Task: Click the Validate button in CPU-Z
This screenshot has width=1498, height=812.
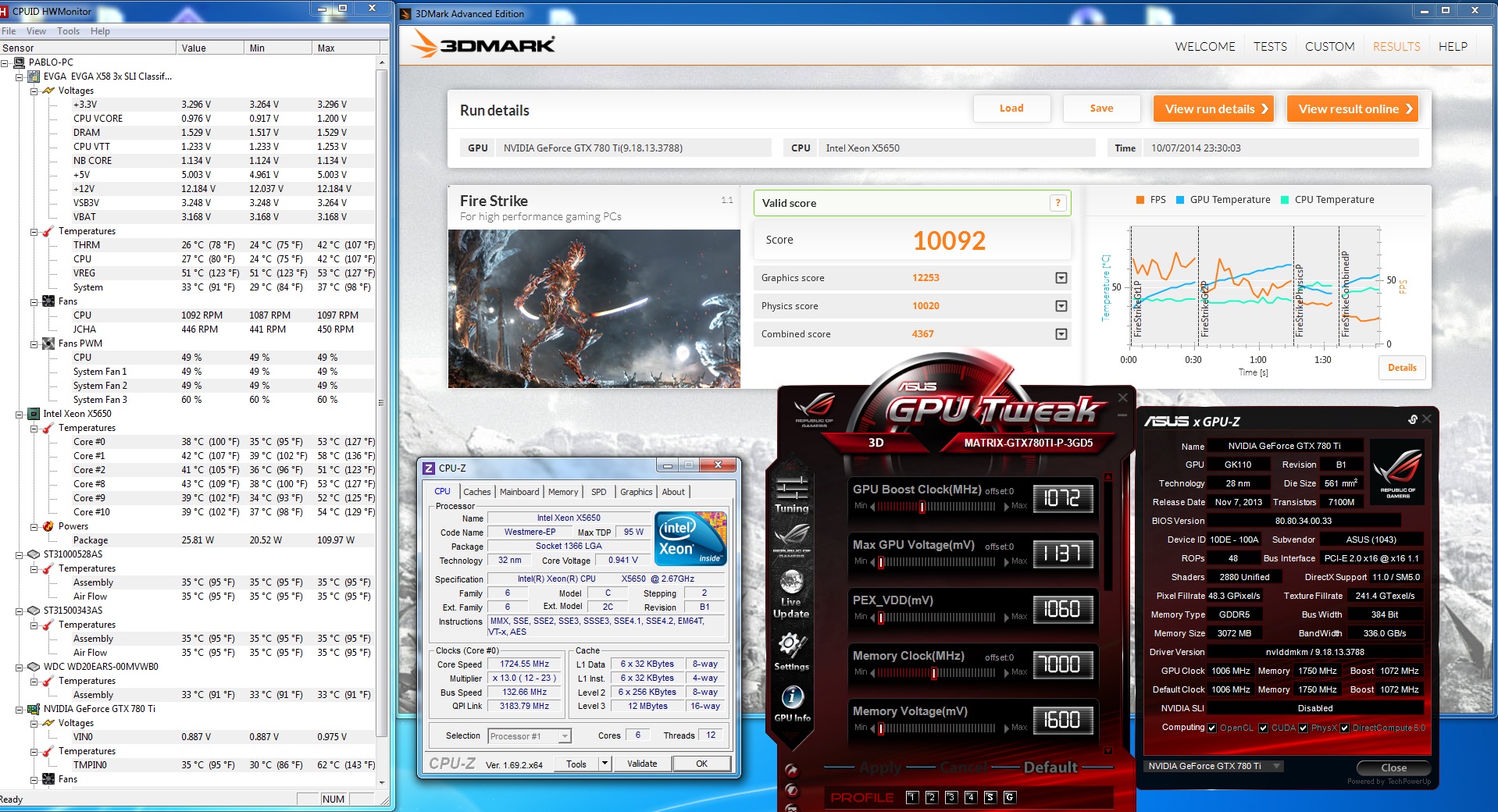Action: click(x=642, y=764)
